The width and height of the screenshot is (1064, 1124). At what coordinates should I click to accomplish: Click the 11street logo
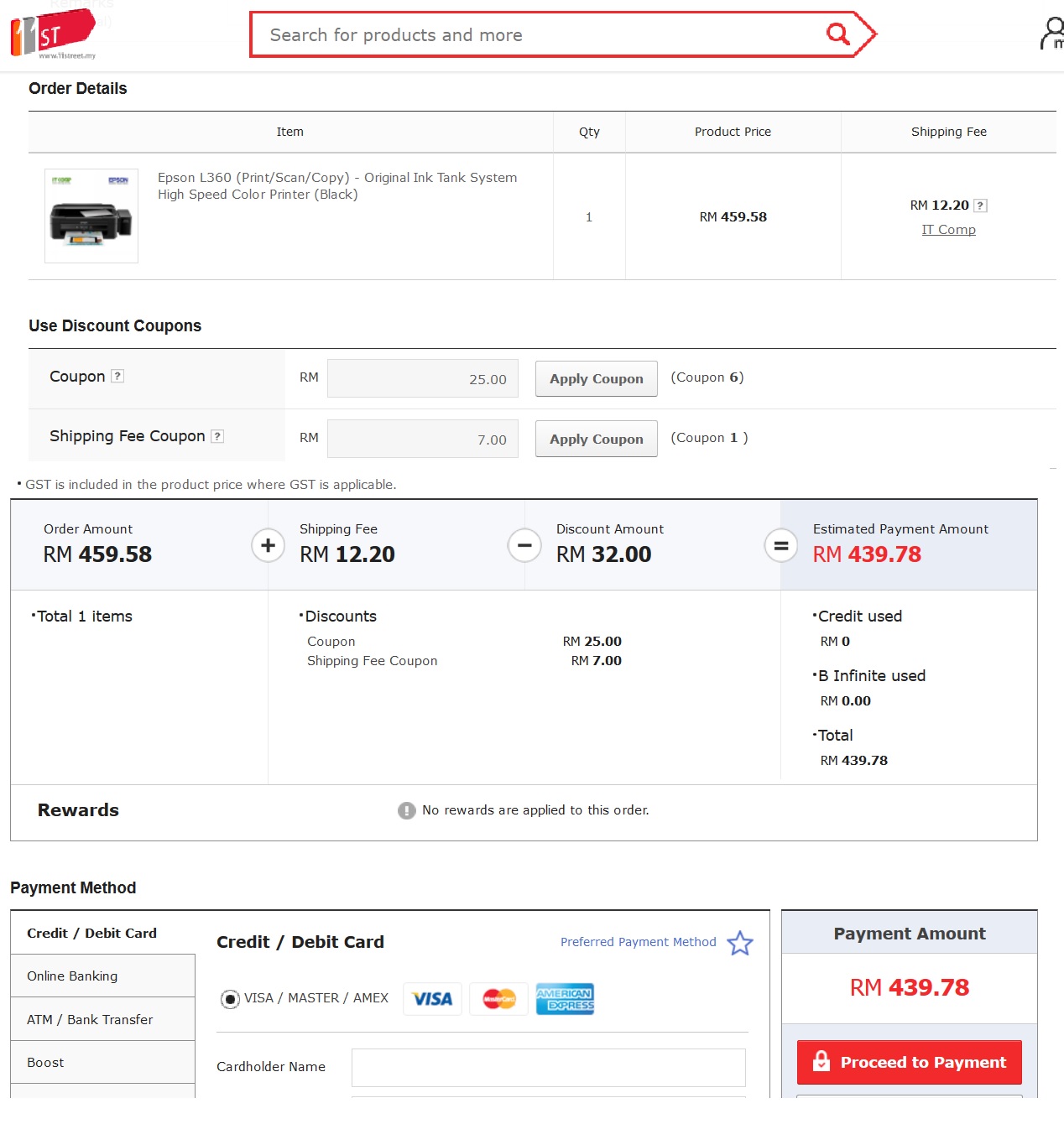53,35
